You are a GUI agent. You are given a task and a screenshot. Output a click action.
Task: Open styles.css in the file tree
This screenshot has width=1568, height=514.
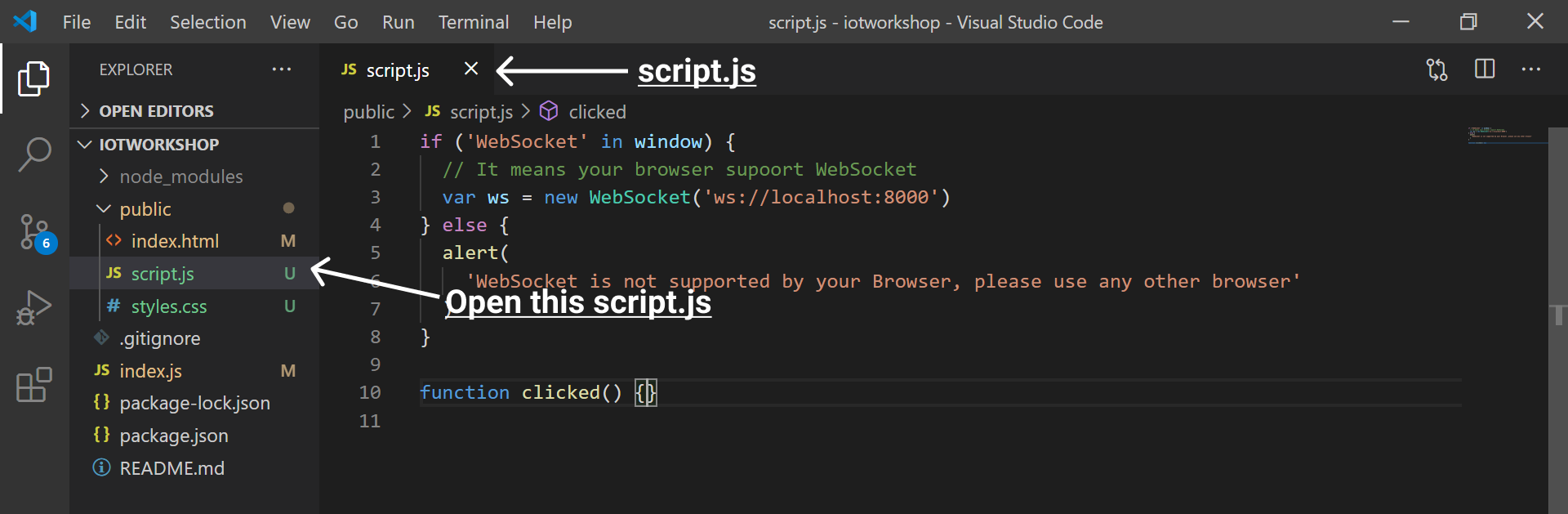194,306
